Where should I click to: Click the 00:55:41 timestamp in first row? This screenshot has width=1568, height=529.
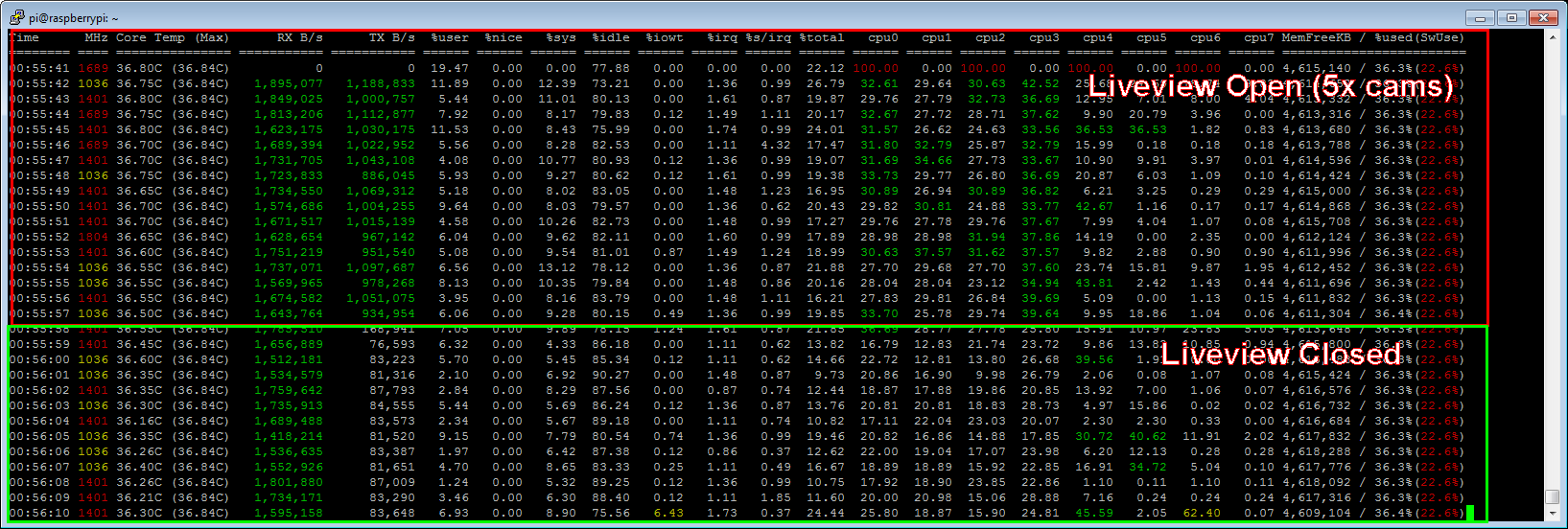pos(40,69)
